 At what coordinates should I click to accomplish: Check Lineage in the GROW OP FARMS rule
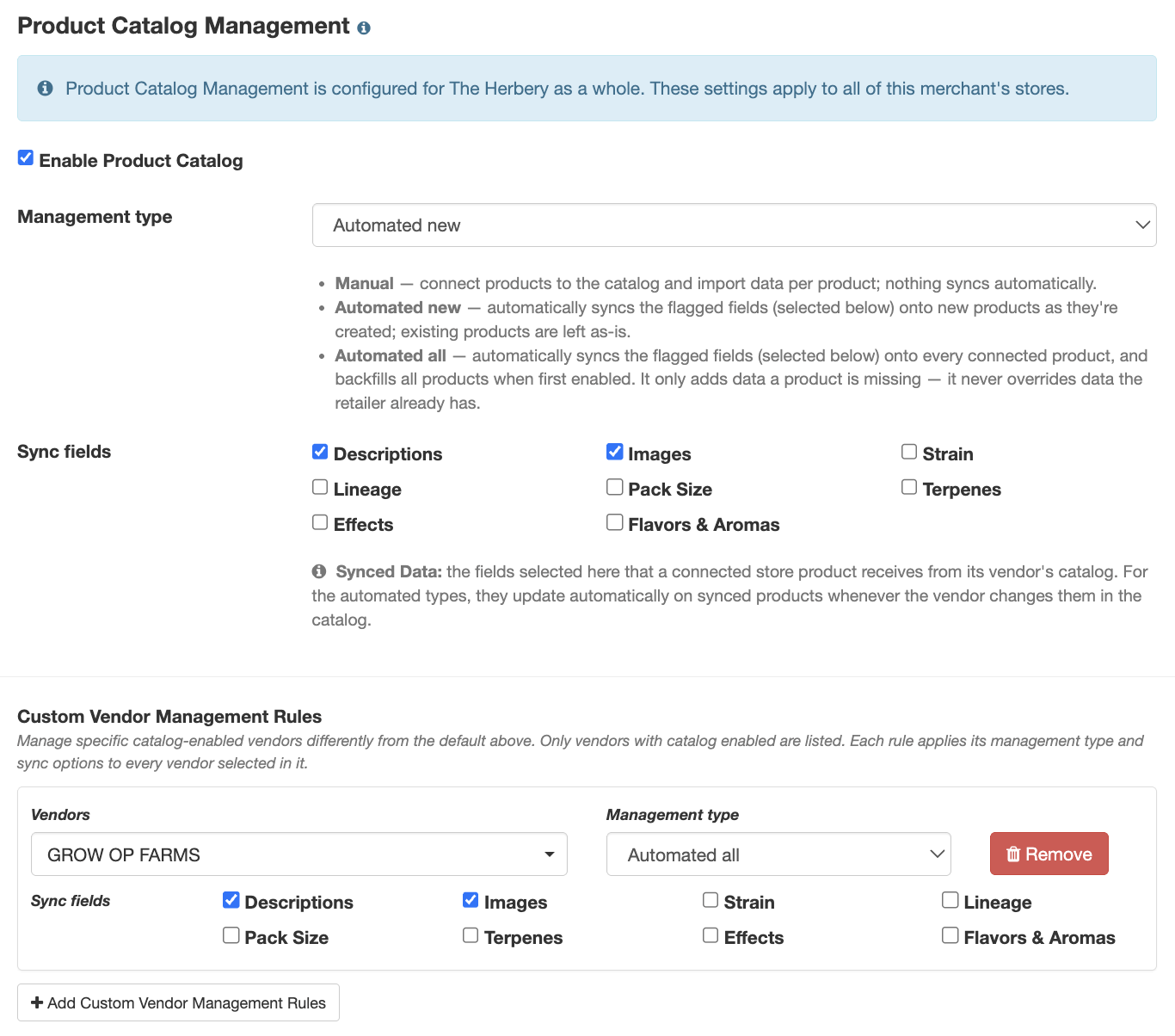point(950,900)
